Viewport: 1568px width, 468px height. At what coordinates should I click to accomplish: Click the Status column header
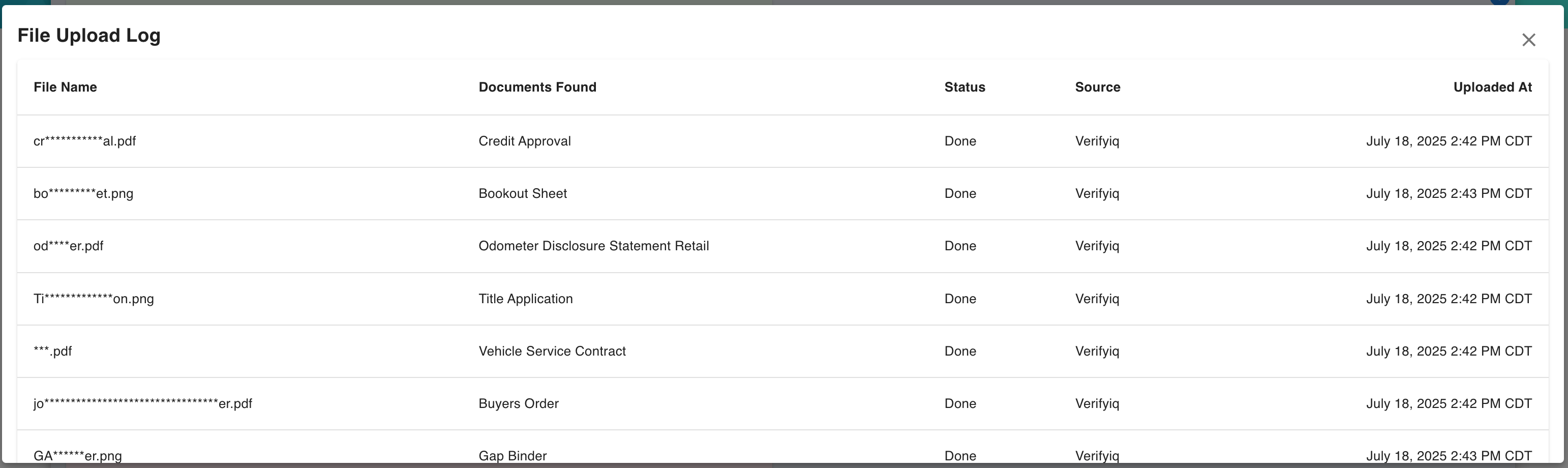(964, 87)
